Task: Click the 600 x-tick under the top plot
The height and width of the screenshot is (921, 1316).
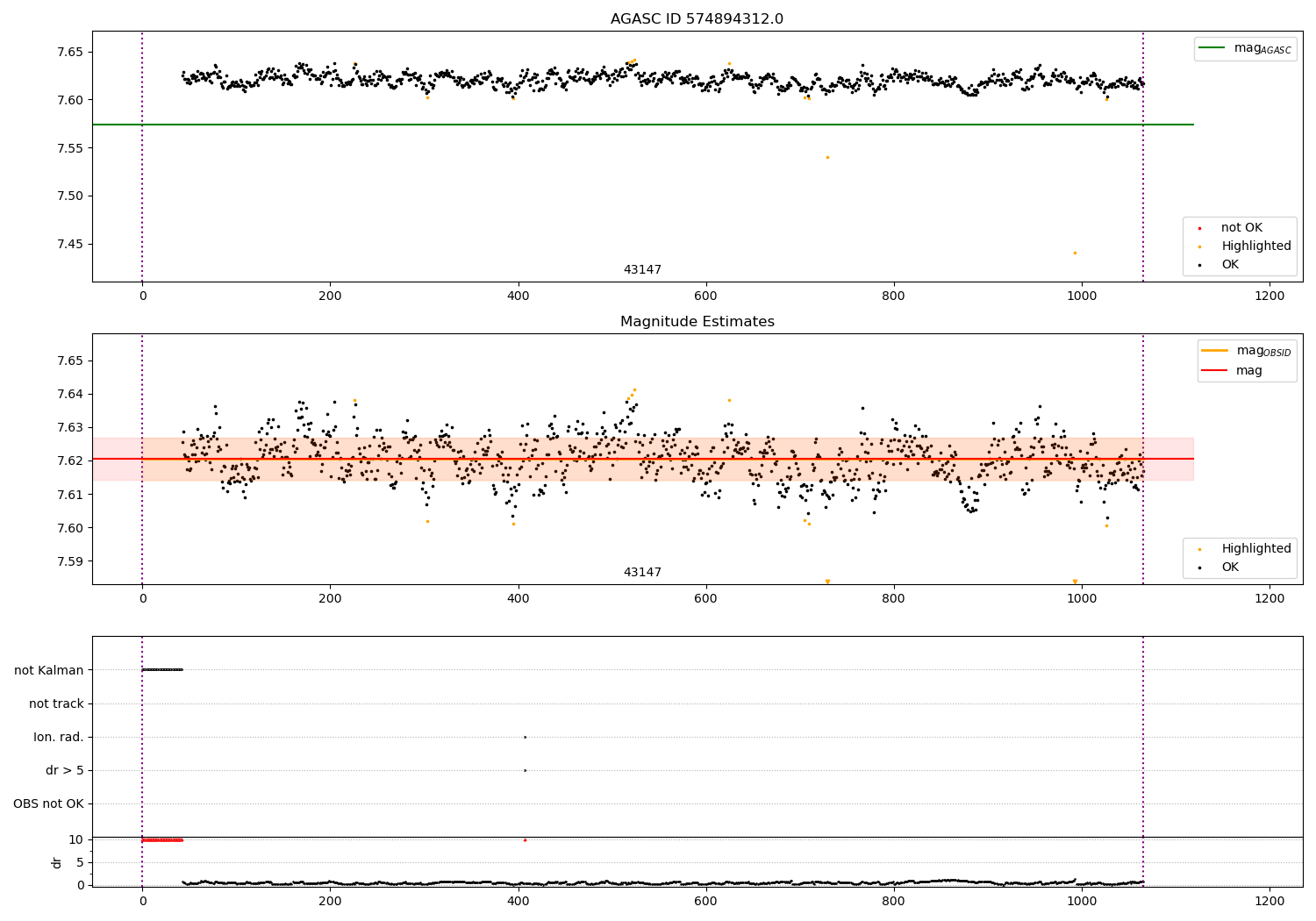Action: coord(706,296)
